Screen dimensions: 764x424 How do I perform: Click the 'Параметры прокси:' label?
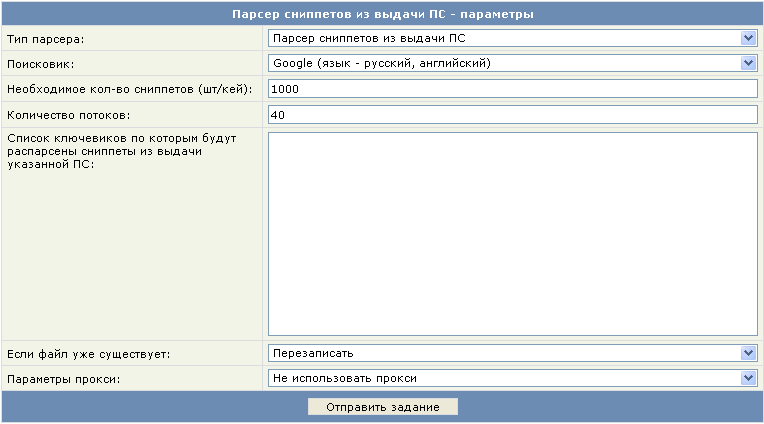[x=64, y=379]
